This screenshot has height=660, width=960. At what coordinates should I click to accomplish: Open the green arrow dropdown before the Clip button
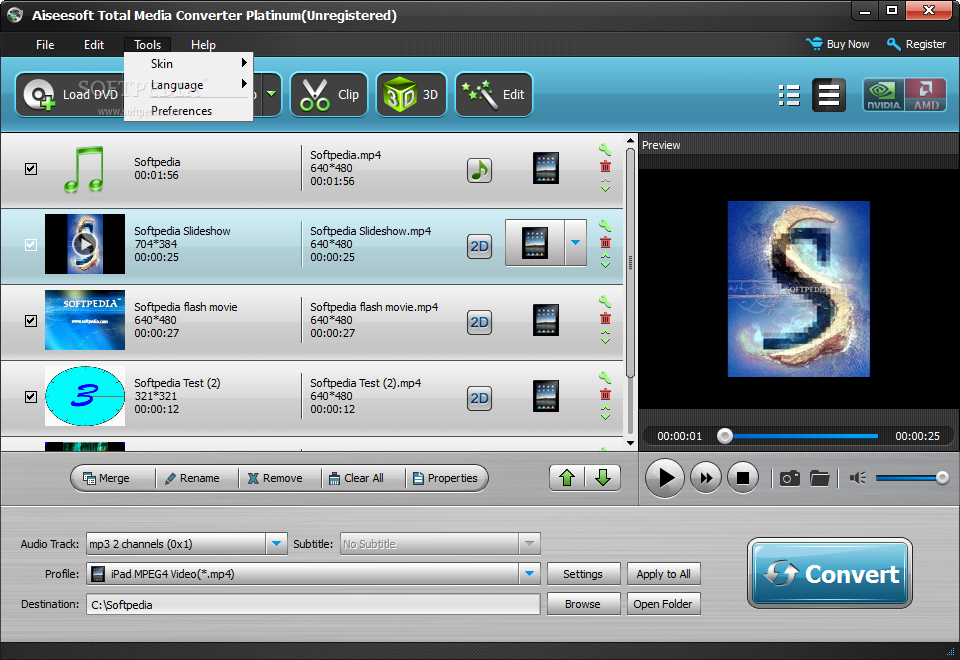pyautogui.click(x=271, y=94)
